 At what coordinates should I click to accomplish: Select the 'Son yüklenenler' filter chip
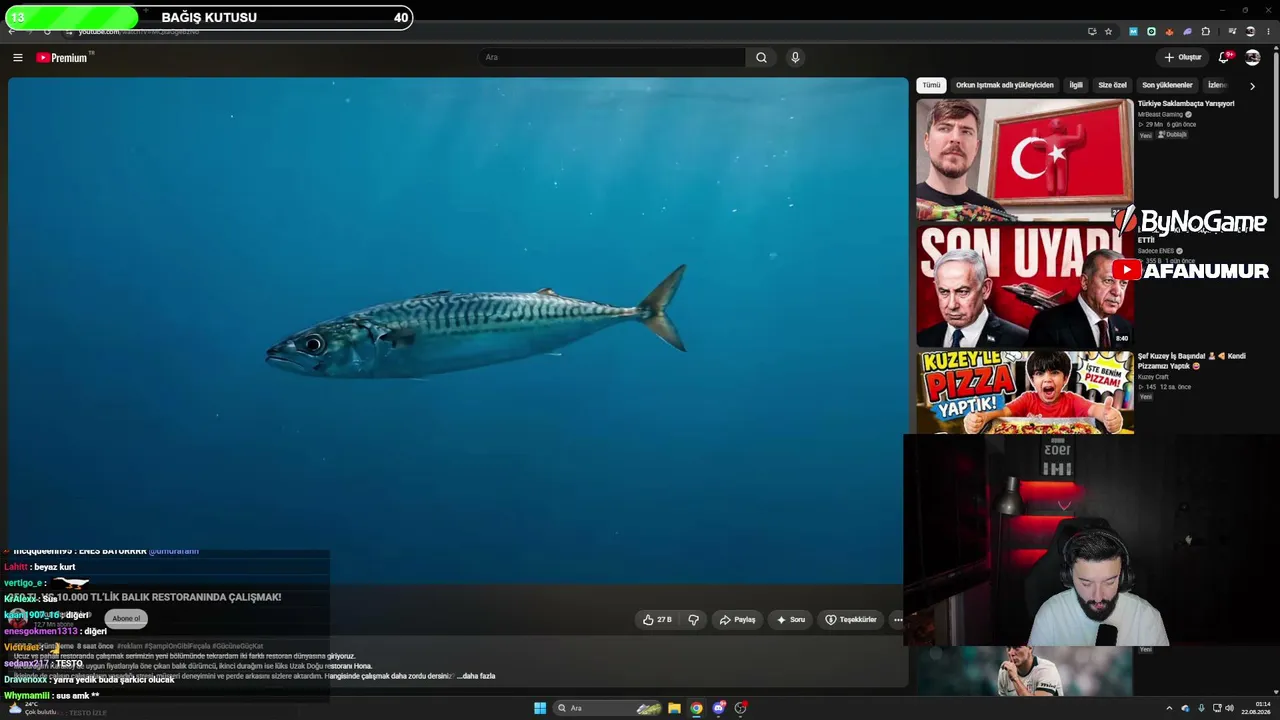click(x=1167, y=86)
